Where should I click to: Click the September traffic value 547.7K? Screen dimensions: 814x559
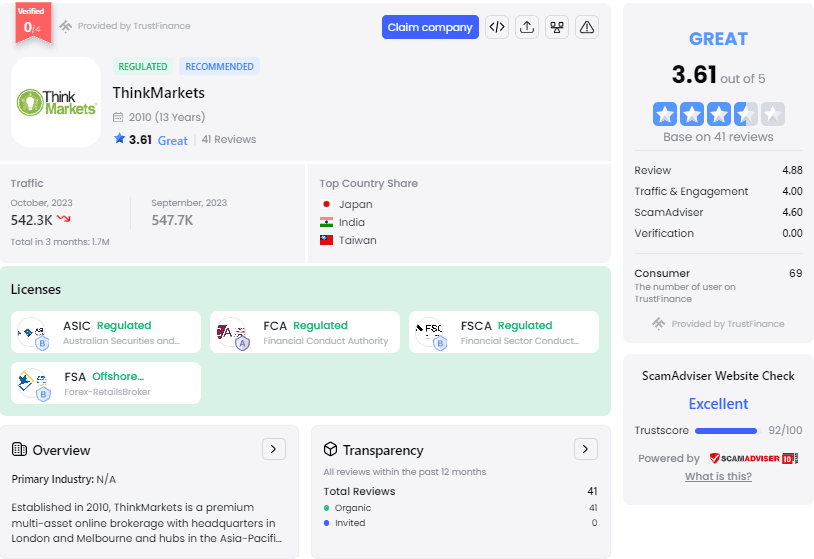[x=172, y=220]
